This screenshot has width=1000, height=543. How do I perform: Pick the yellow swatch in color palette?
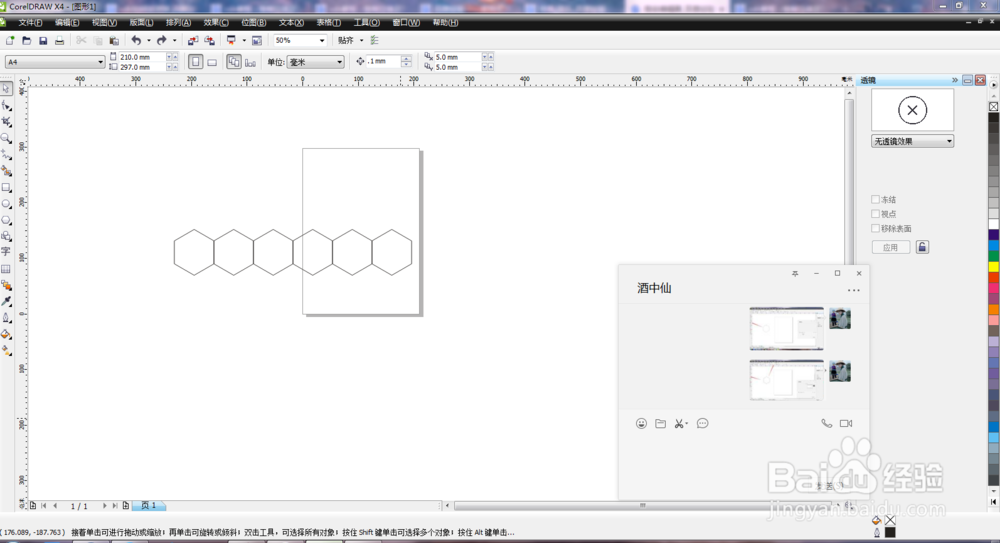[x=994, y=267]
